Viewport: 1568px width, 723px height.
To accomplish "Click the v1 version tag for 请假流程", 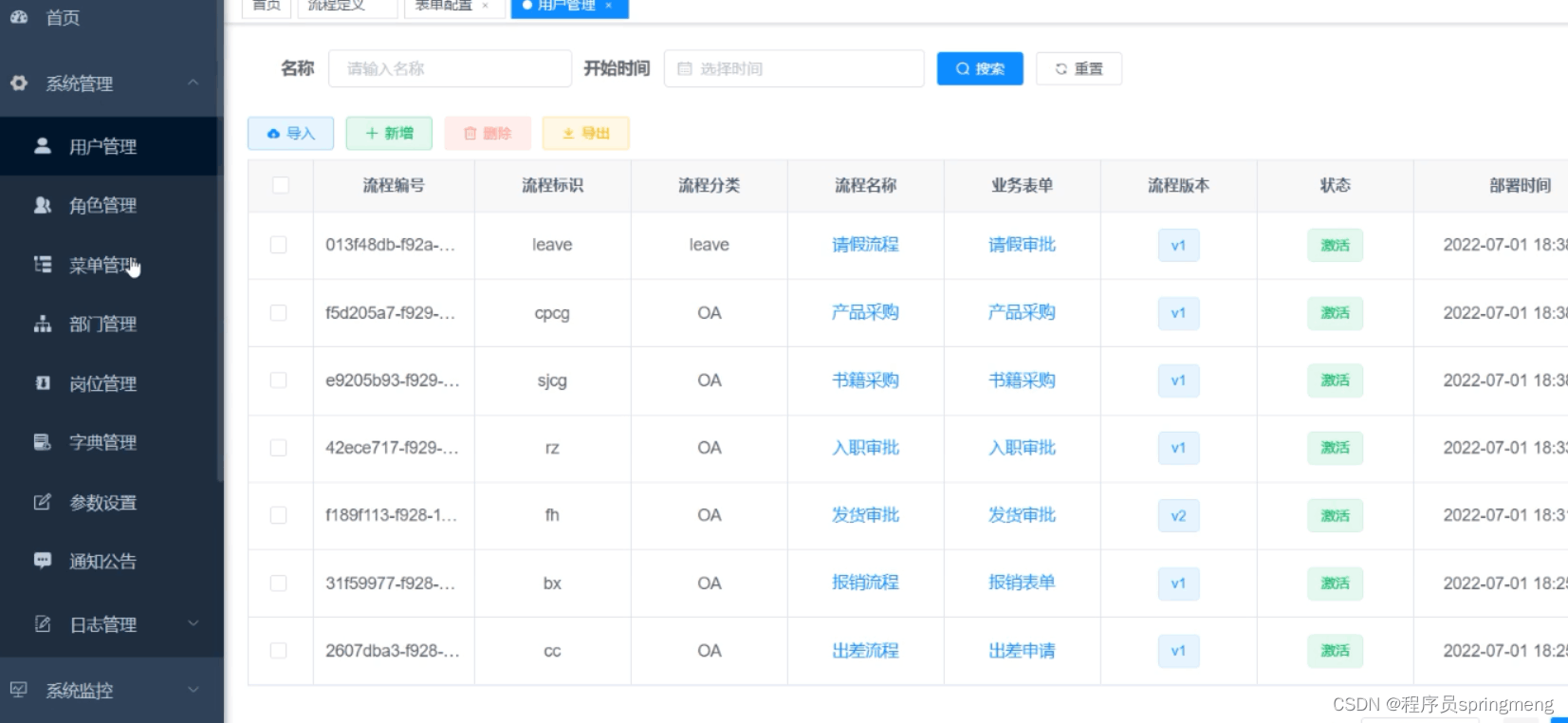I will [x=1178, y=245].
